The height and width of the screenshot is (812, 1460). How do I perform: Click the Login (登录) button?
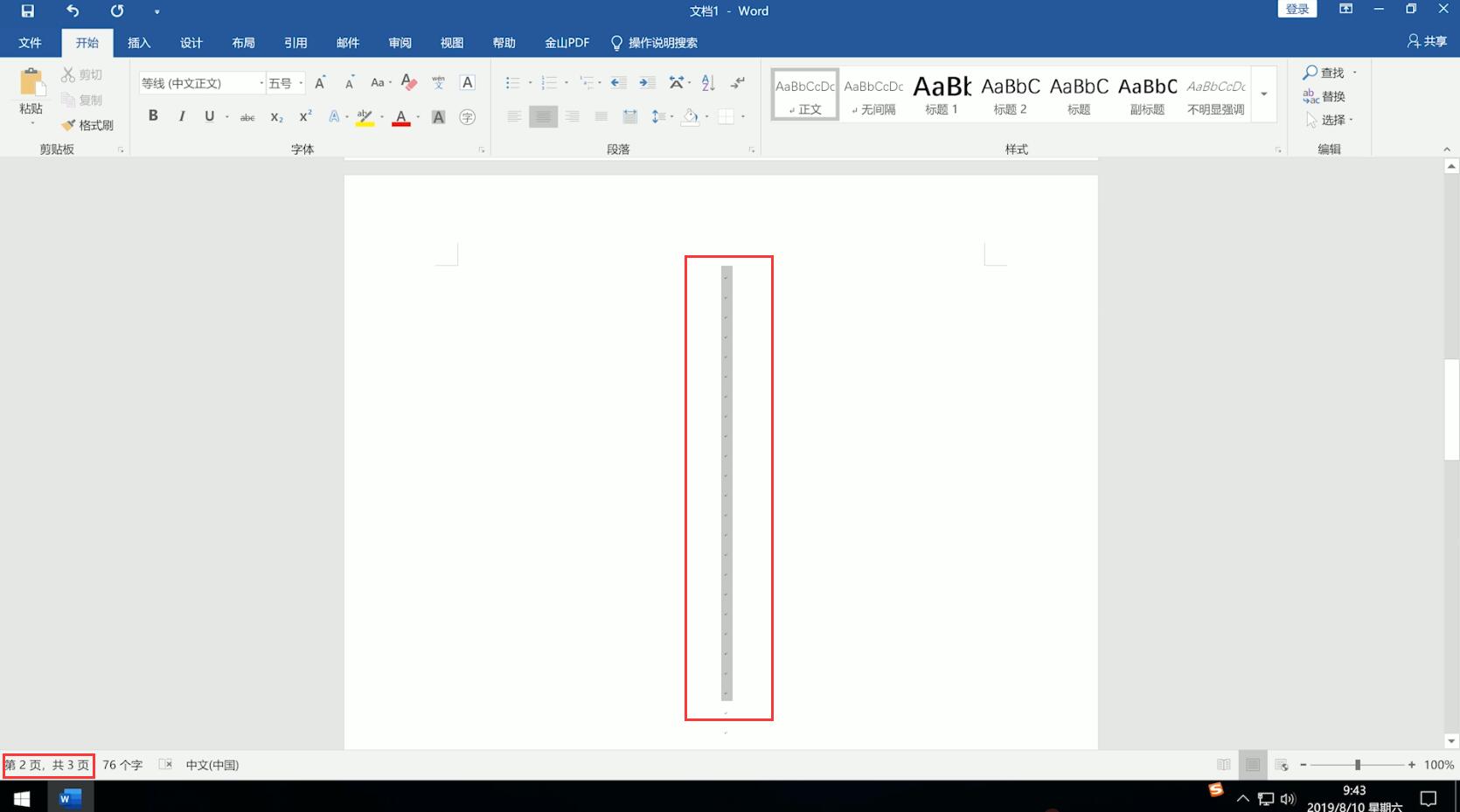click(x=1297, y=9)
